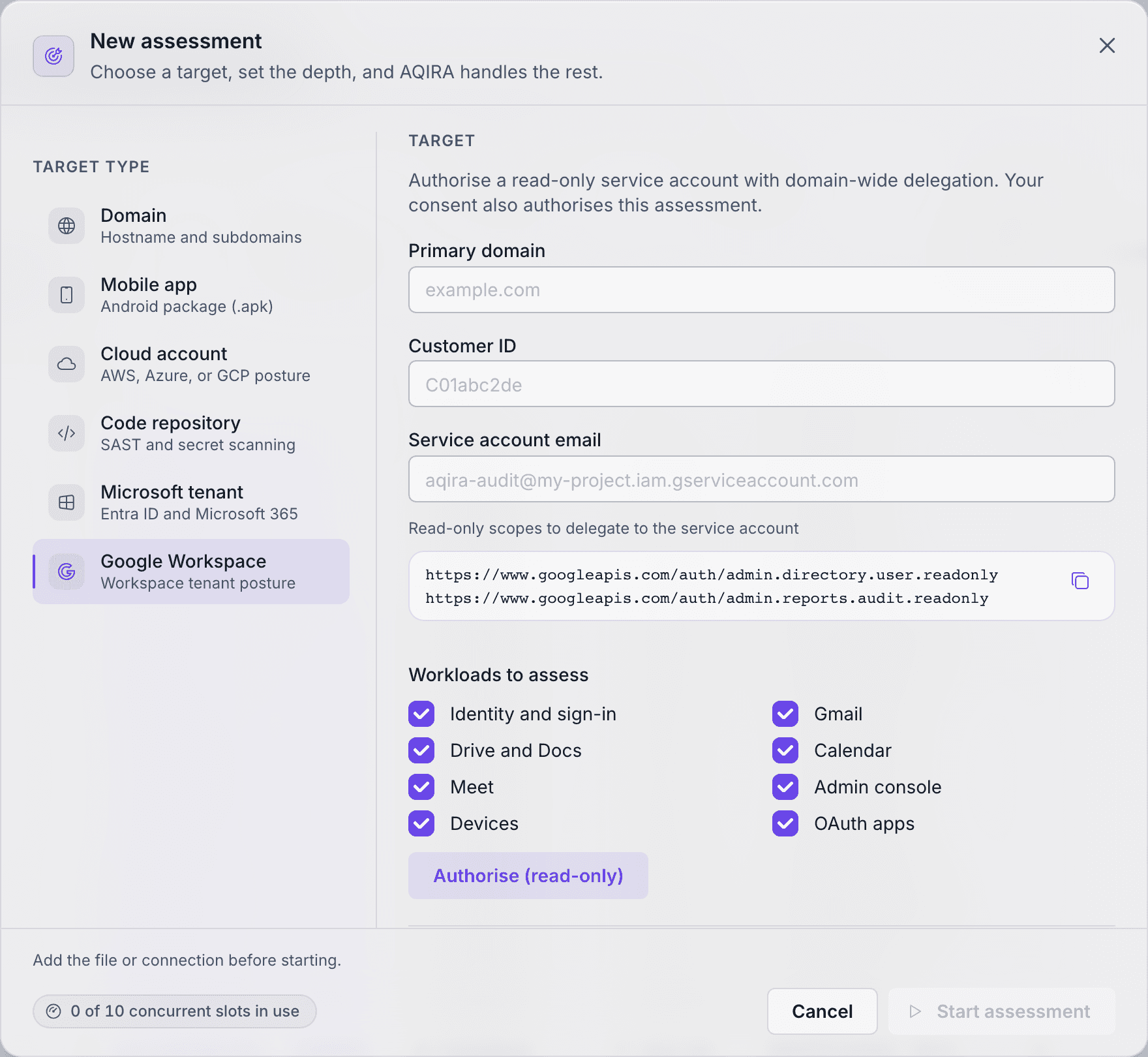Uncheck the Devices workload checkbox
The image size is (1148, 1057).
pyautogui.click(x=421, y=823)
